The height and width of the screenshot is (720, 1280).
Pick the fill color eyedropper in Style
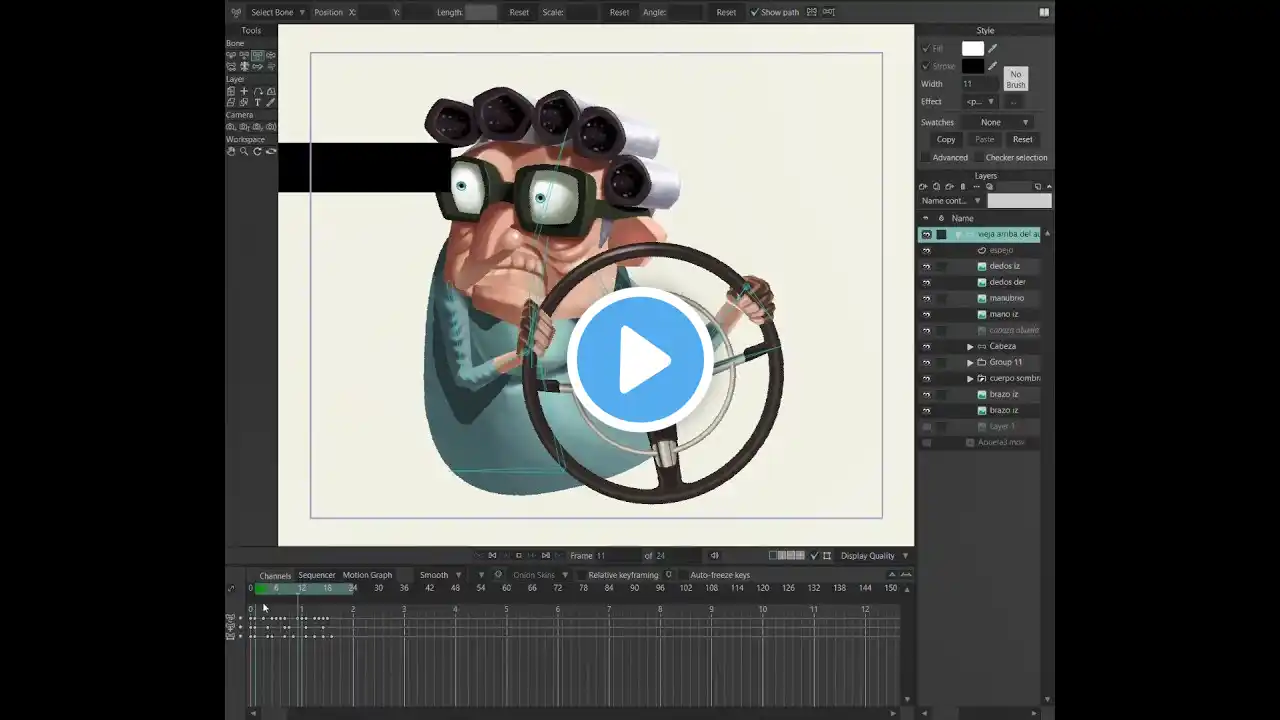point(993,48)
